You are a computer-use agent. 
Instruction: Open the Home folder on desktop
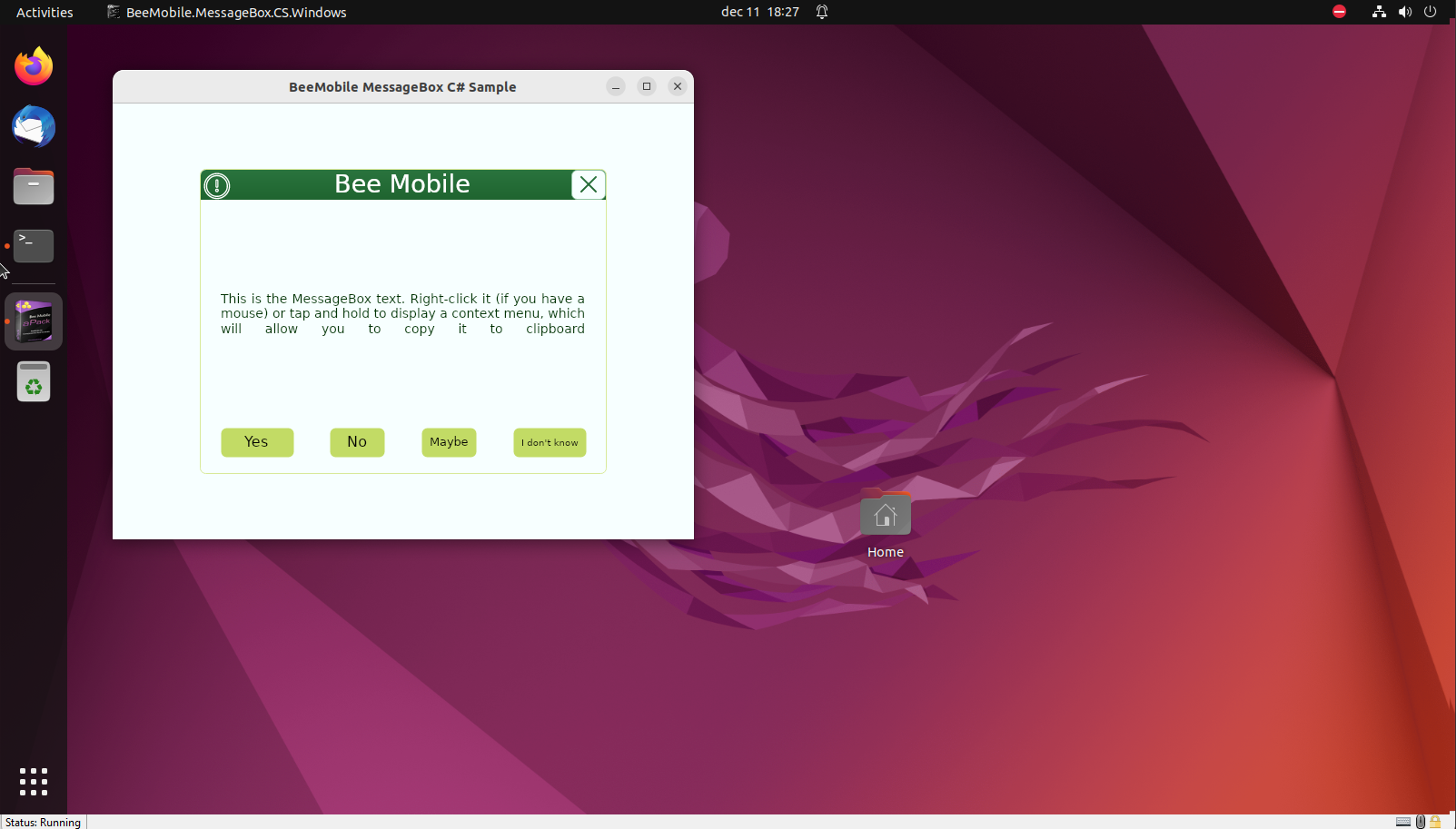click(x=886, y=524)
